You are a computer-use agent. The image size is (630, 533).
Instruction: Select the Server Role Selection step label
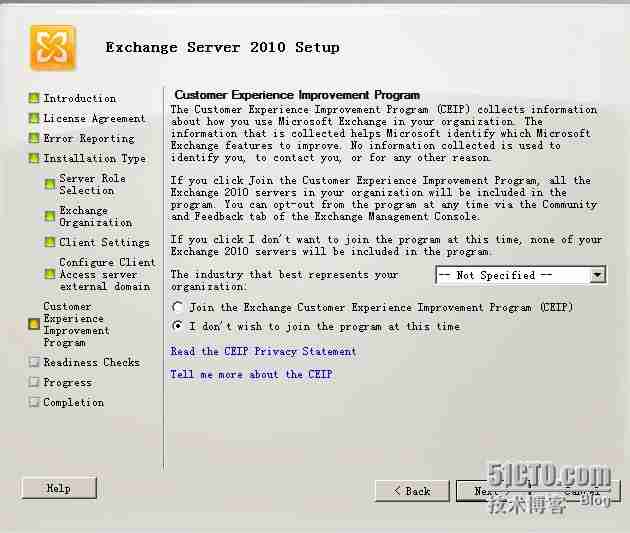[x=92, y=184]
